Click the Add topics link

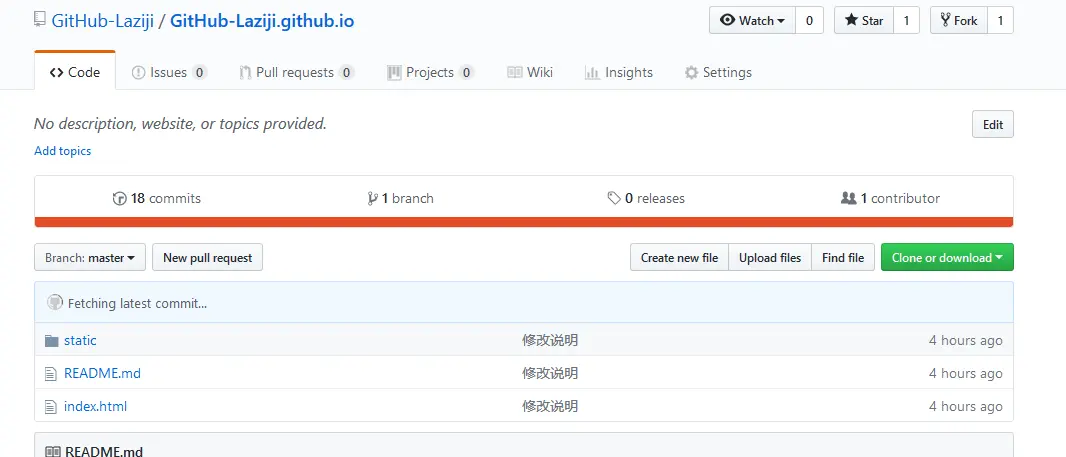(63, 151)
